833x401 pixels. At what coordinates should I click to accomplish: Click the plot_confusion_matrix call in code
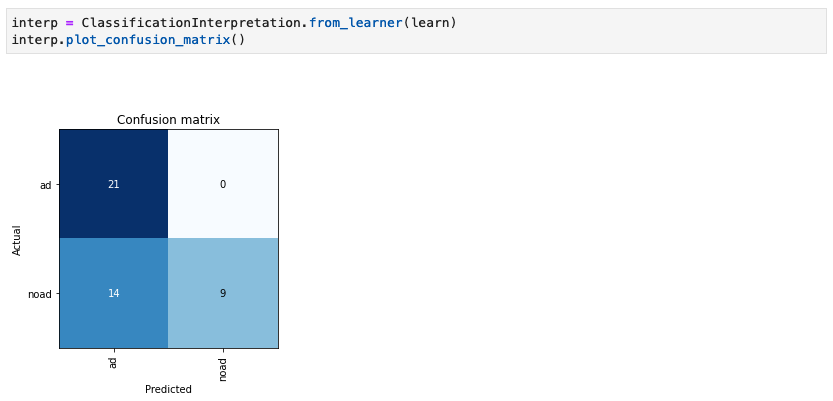click(x=148, y=40)
